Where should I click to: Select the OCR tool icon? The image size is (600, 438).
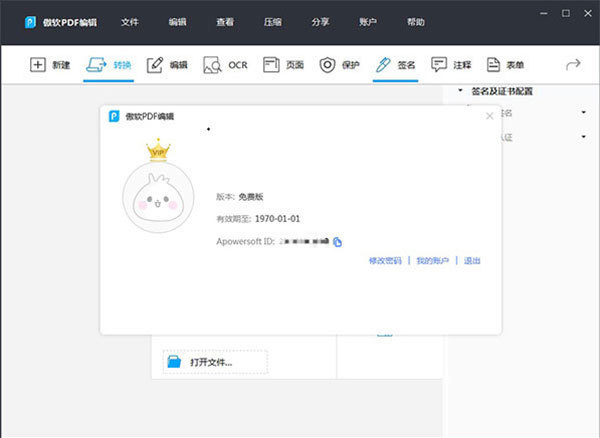(x=212, y=65)
